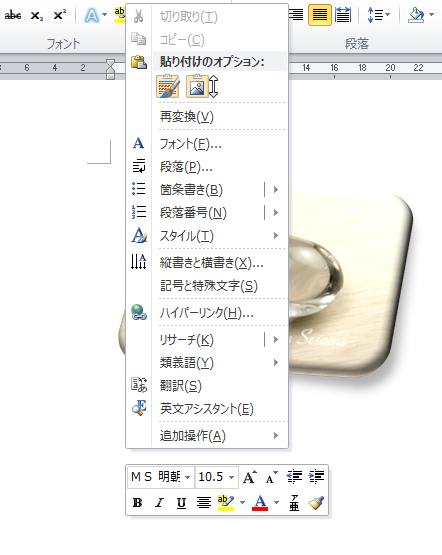
Task: Click the Subscript icon in the ribbon
Action: click(x=36, y=16)
